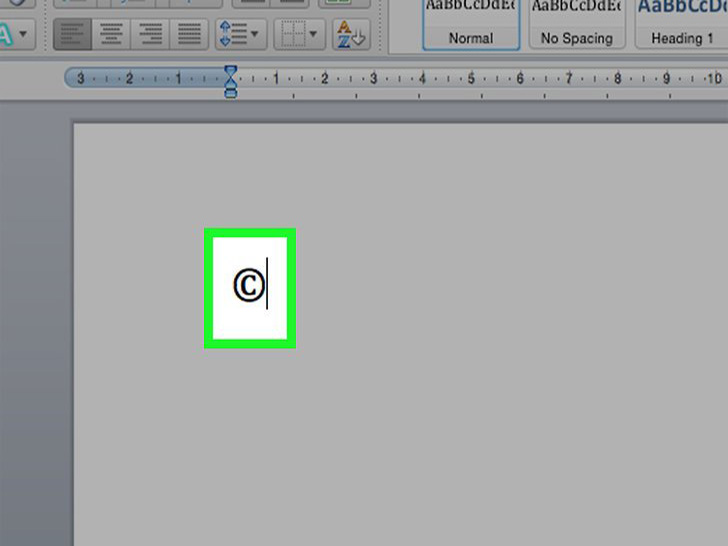Align text left in paragraph toolbar
728x546 pixels.
[72, 34]
